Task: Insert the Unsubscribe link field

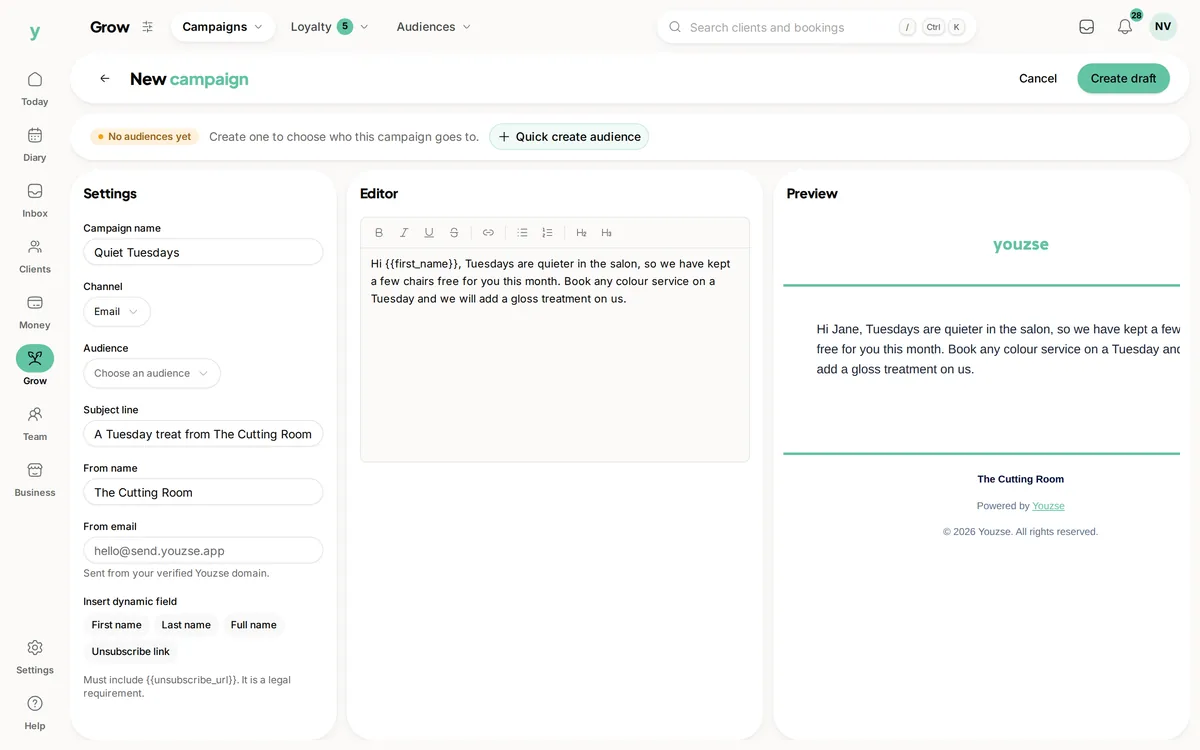Action: tap(131, 651)
